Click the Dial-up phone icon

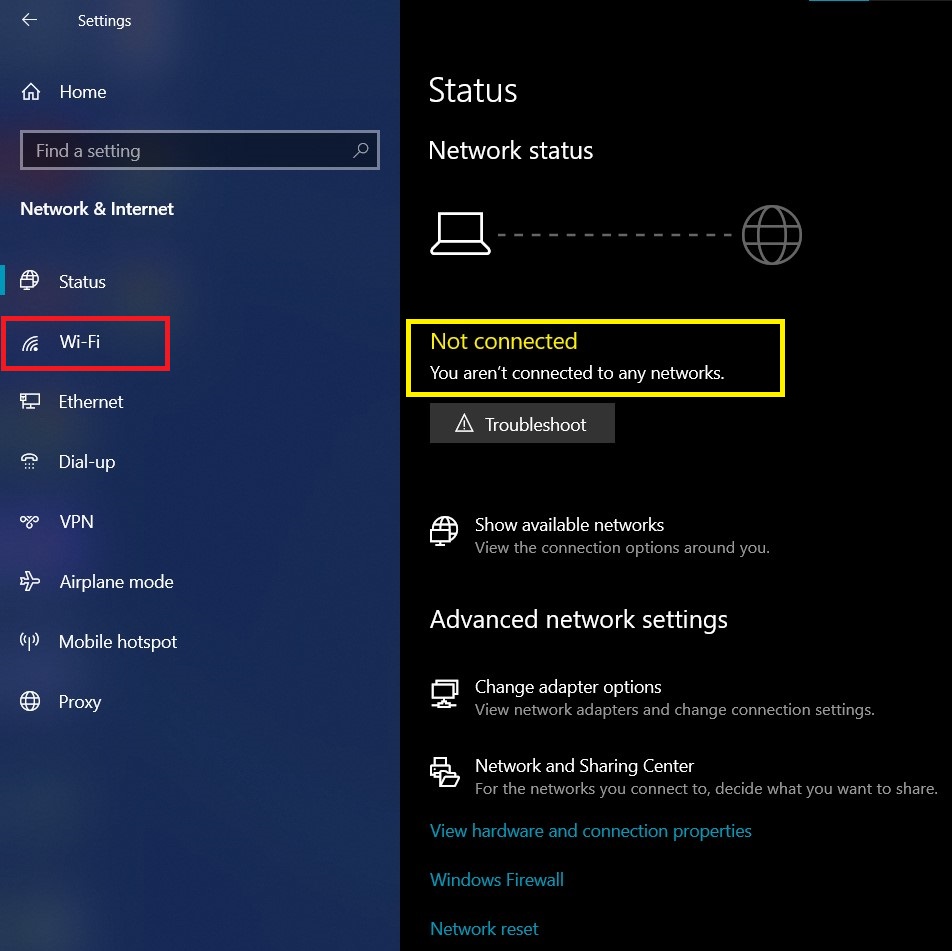29,462
